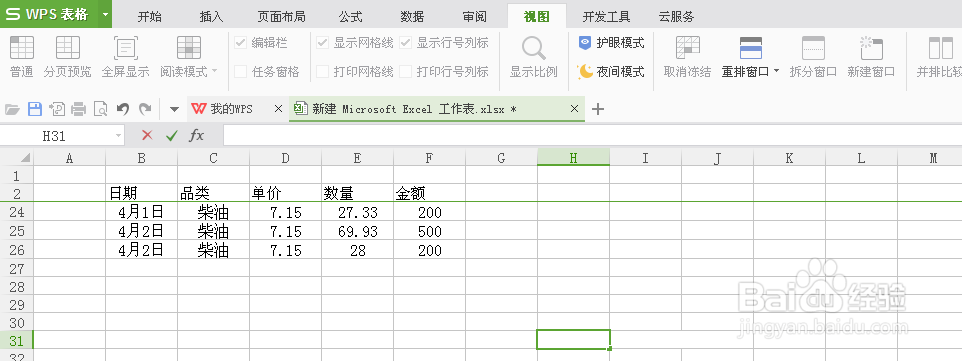This screenshot has width=962, height=361.
Task: Open the 页面布局 ribbon tab
Action: click(x=281, y=17)
